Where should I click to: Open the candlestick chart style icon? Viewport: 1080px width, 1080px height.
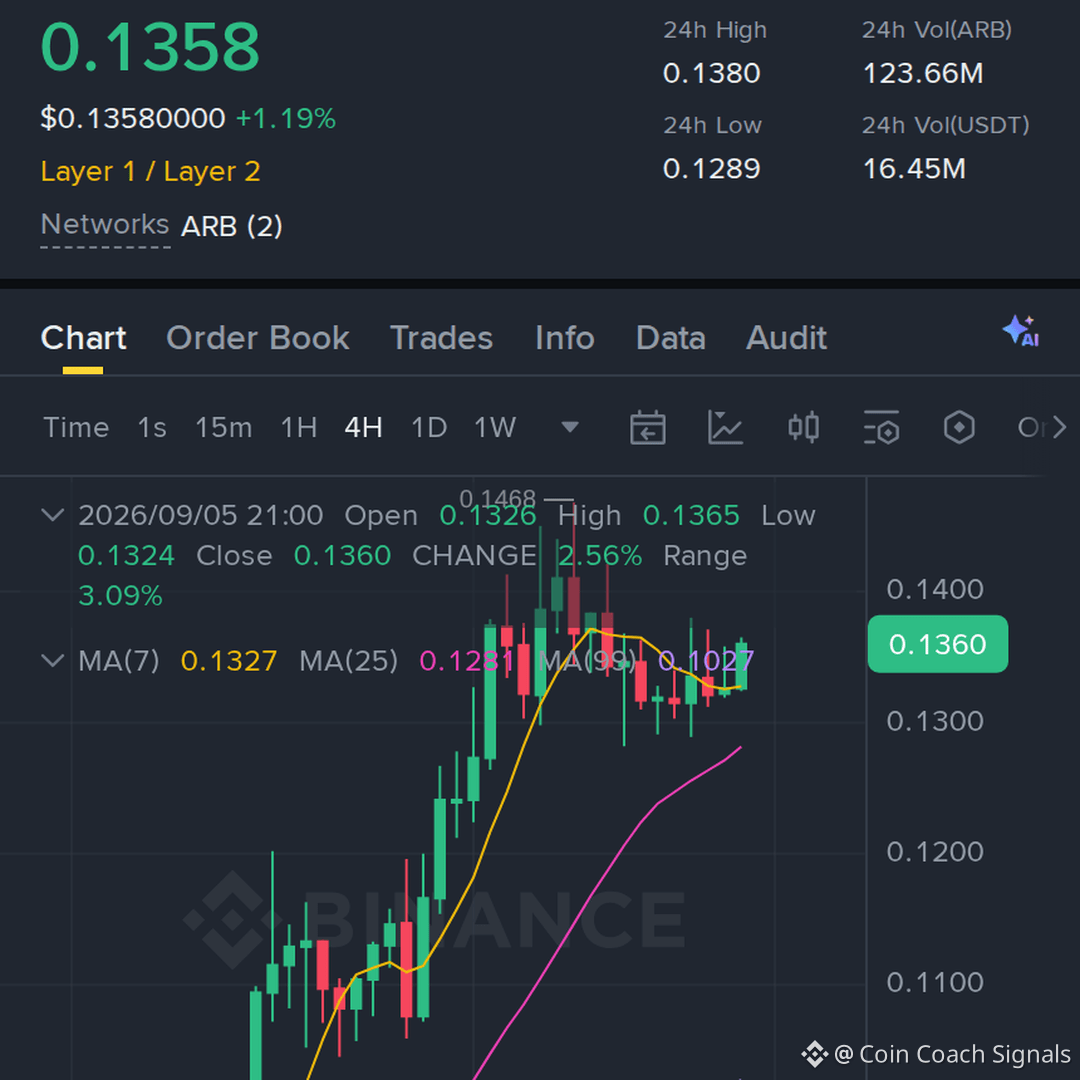(x=803, y=428)
